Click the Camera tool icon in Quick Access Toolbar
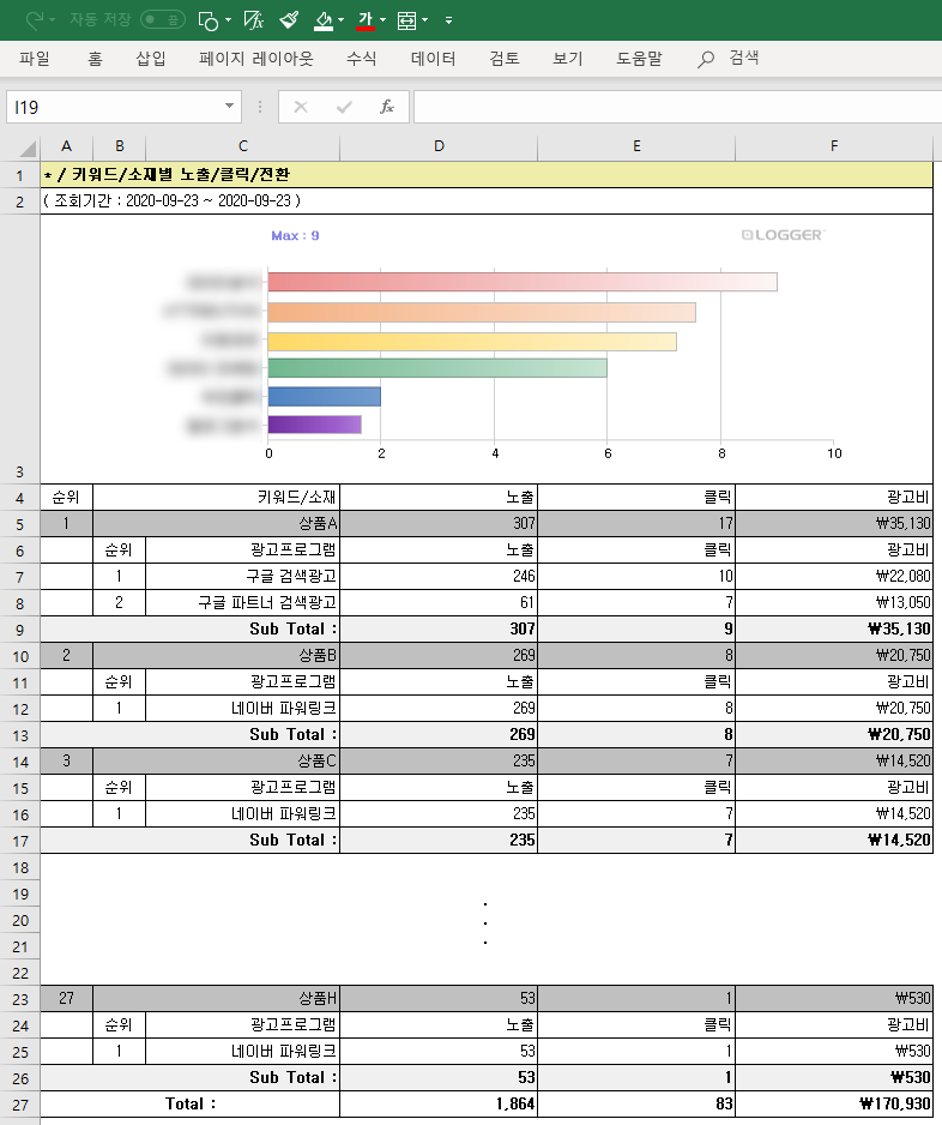This screenshot has width=942, height=1125. pyautogui.click(x=207, y=18)
